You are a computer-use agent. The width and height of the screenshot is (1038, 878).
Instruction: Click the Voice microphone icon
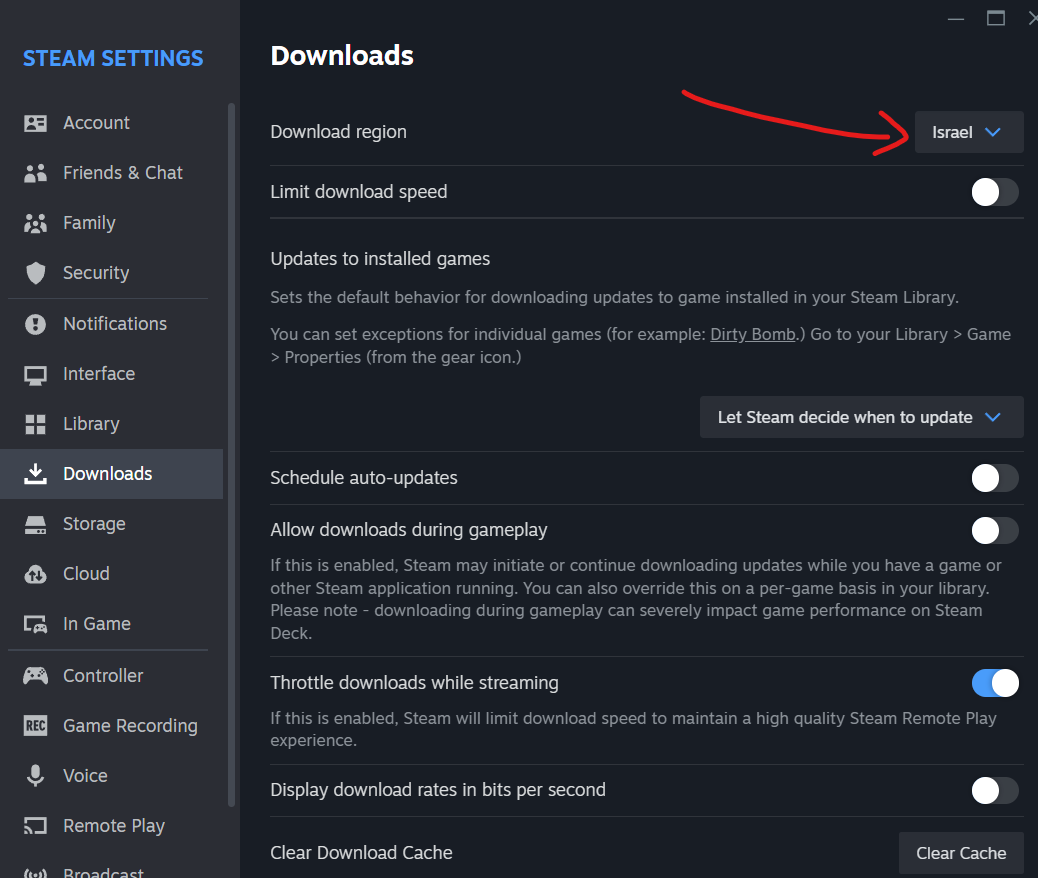coord(35,775)
